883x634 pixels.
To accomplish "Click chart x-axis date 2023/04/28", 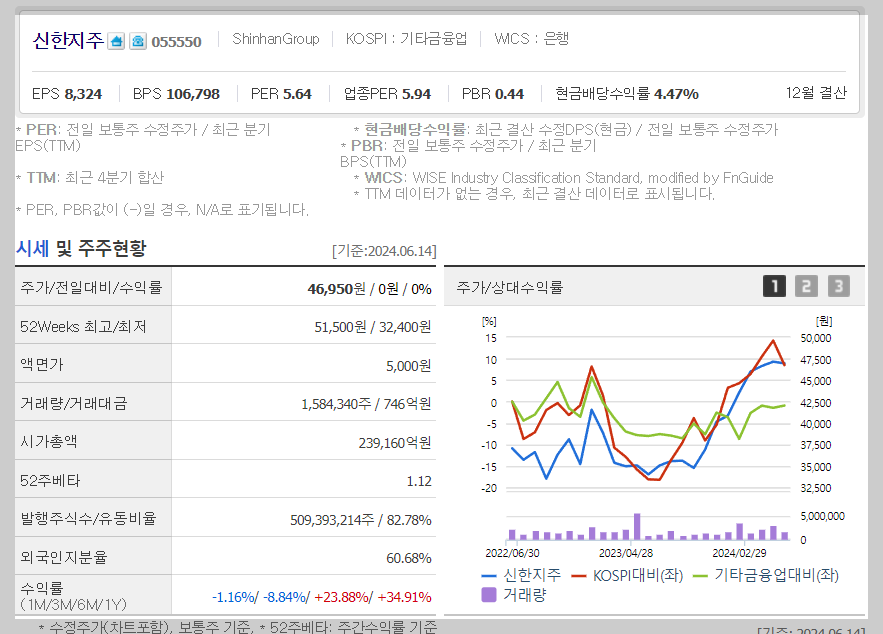I will click(x=626, y=553).
